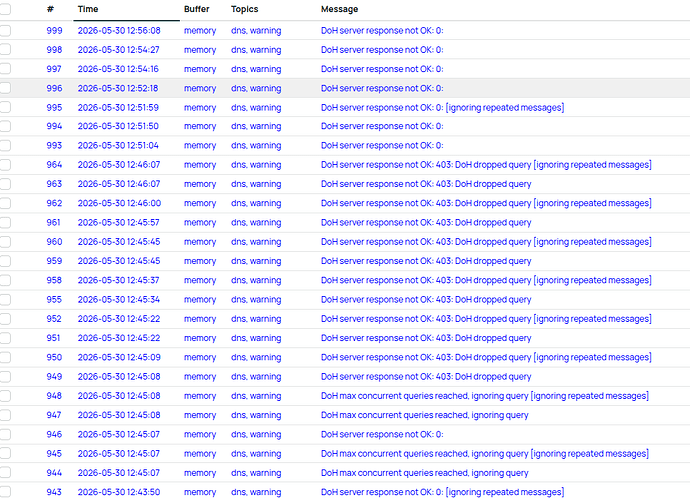
Task: Select entry number 959
Action: [x=54, y=261]
